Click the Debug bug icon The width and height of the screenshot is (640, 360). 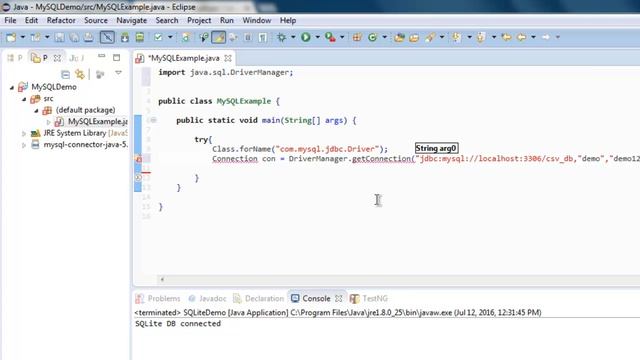[x=282, y=37]
